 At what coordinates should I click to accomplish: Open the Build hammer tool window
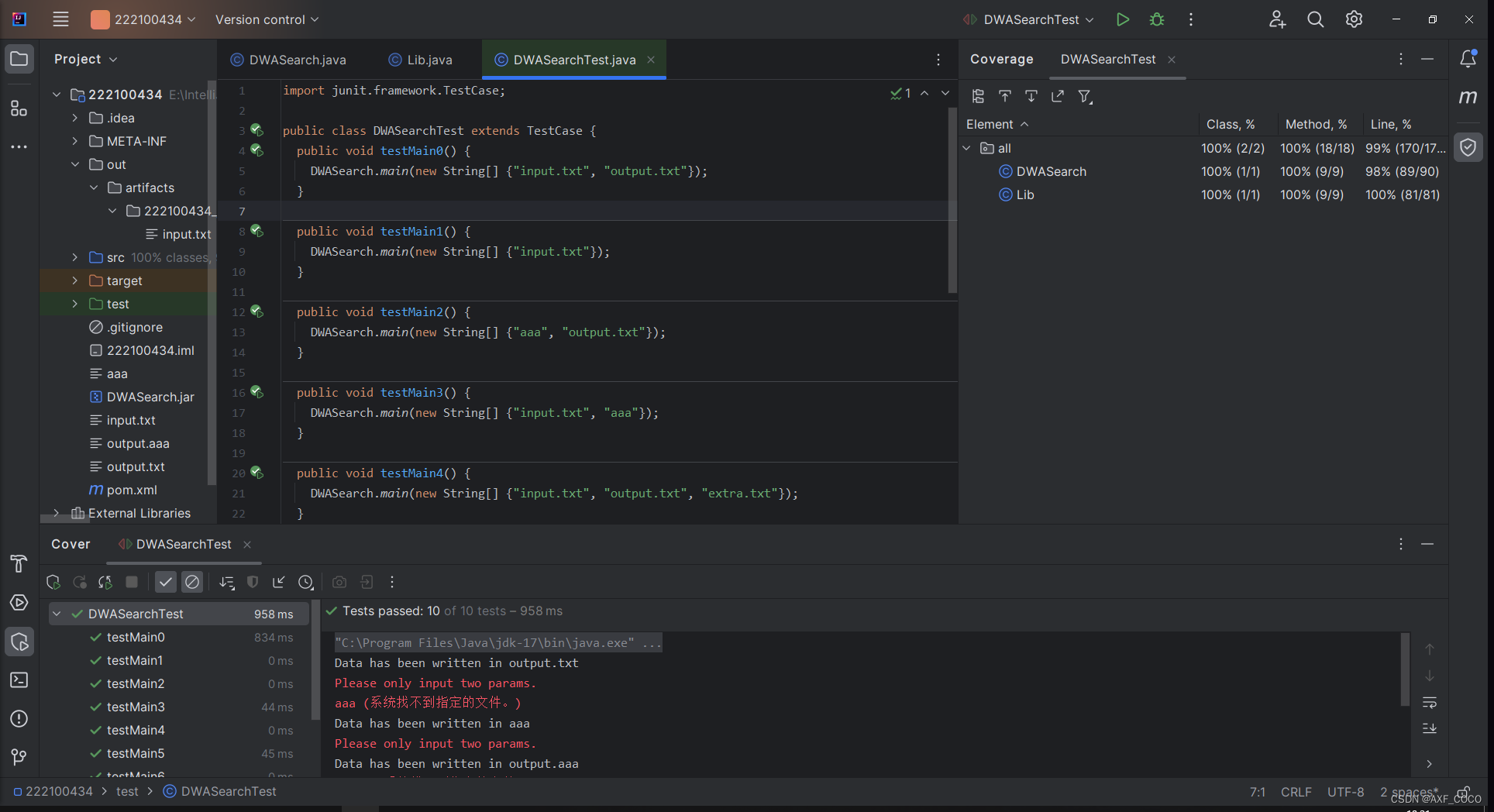point(19,563)
